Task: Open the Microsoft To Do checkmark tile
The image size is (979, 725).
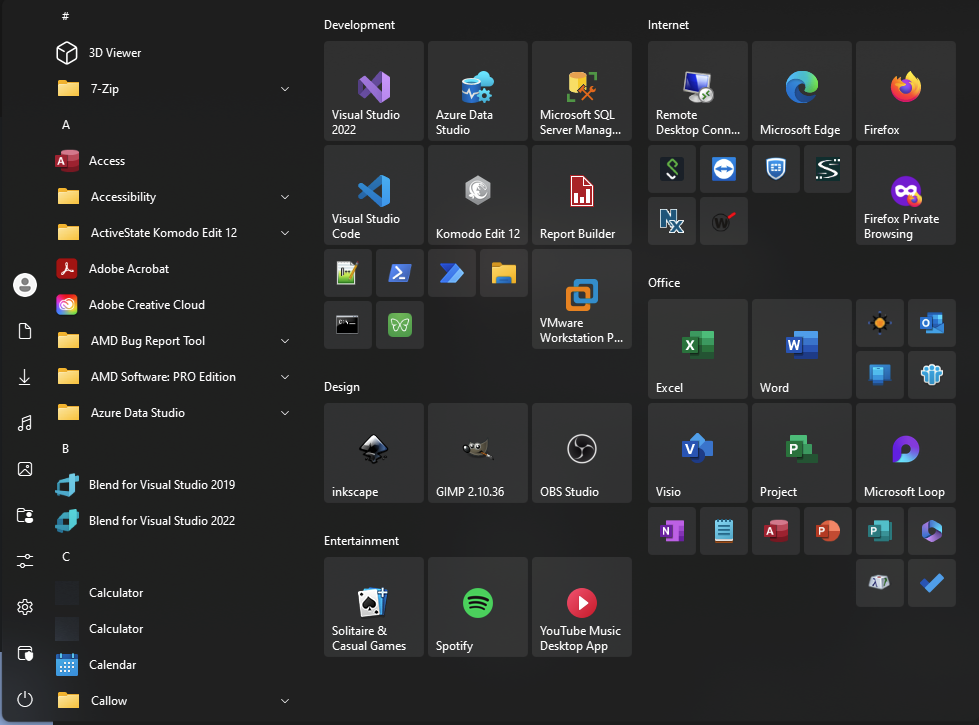Action: pyautogui.click(x=931, y=583)
